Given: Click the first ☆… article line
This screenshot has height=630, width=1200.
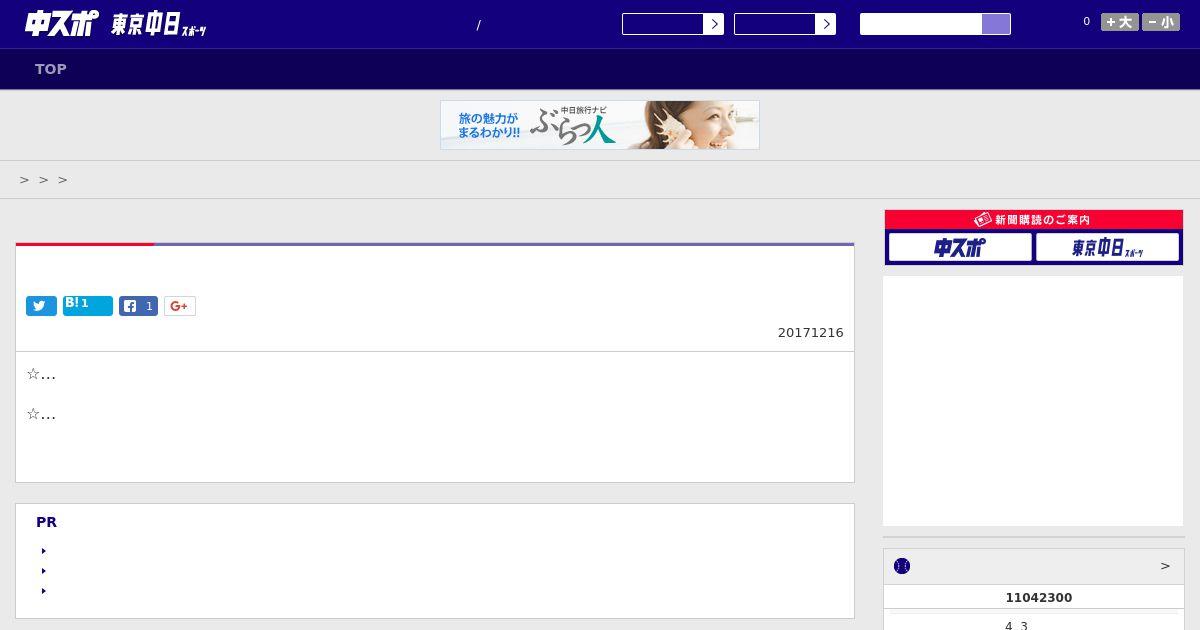Looking at the screenshot, I should (41, 374).
